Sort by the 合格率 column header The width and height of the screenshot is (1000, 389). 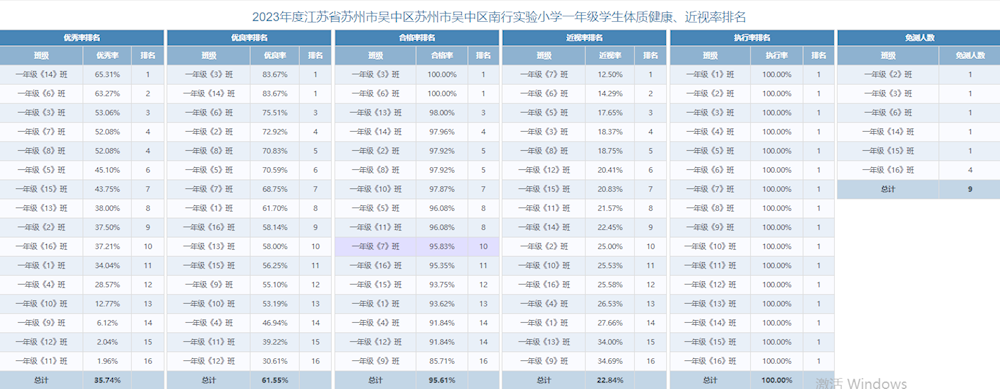442,55
